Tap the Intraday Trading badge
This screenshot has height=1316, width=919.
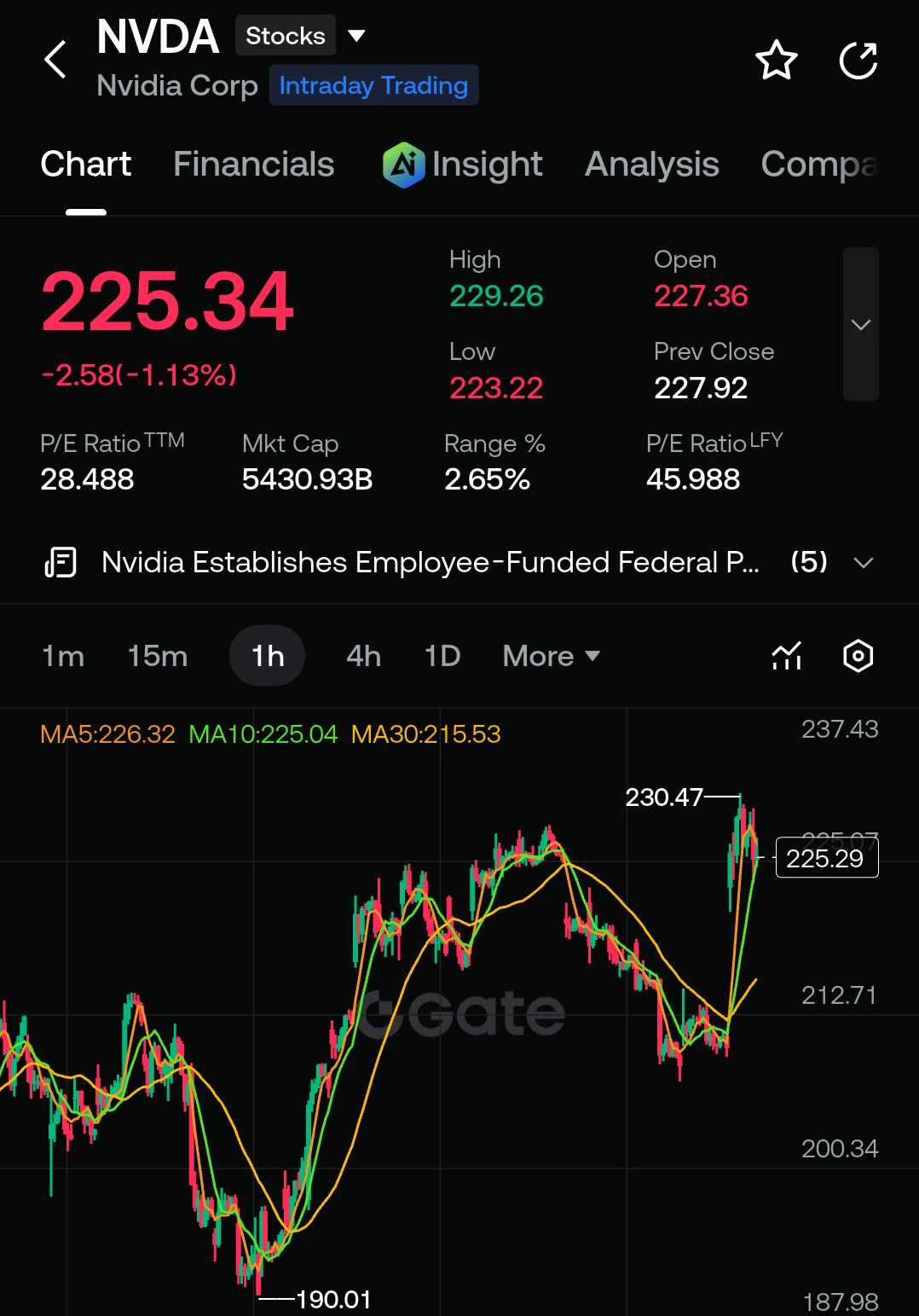pos(373,85)
